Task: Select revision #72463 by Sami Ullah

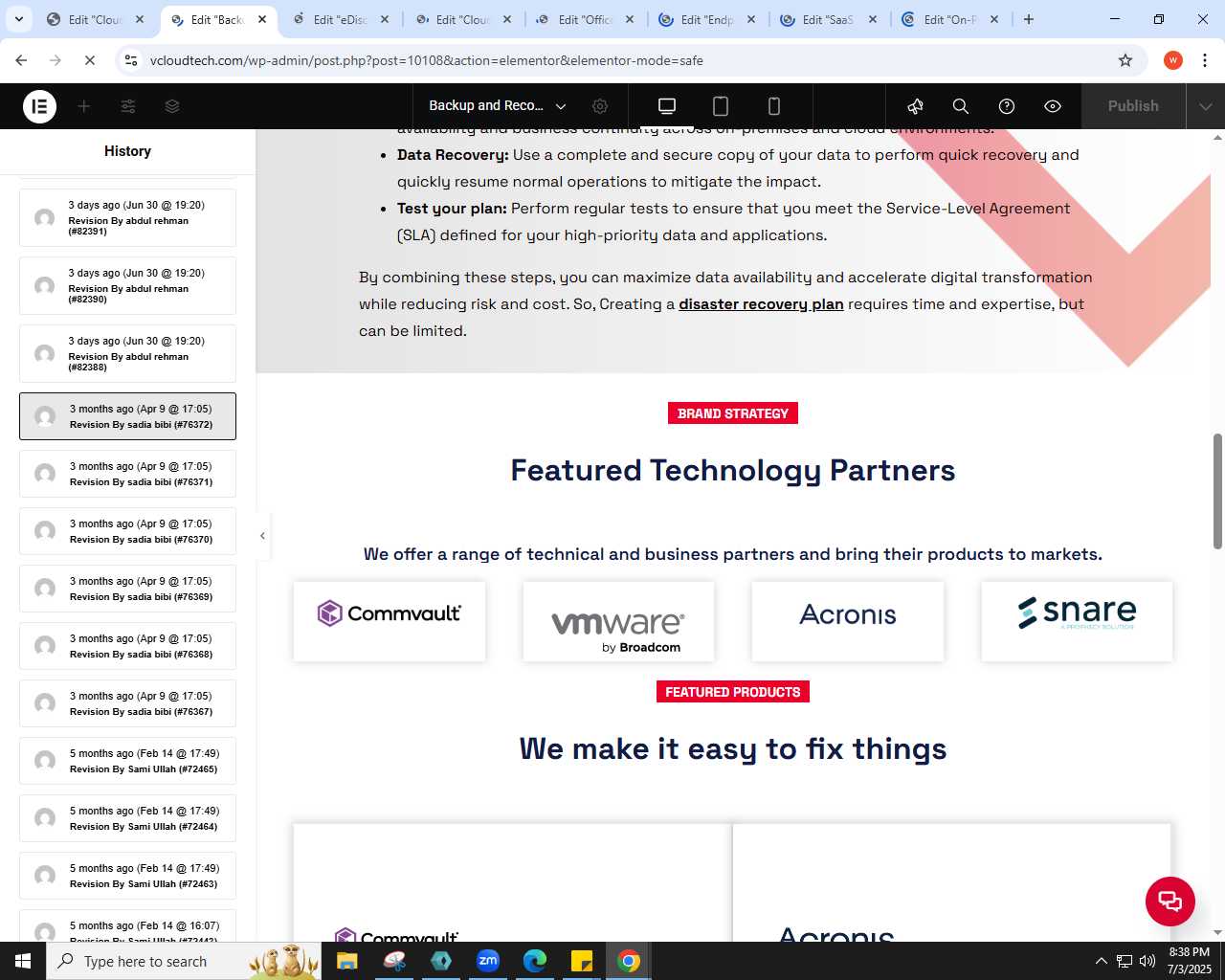Action: tap(127, 876)
